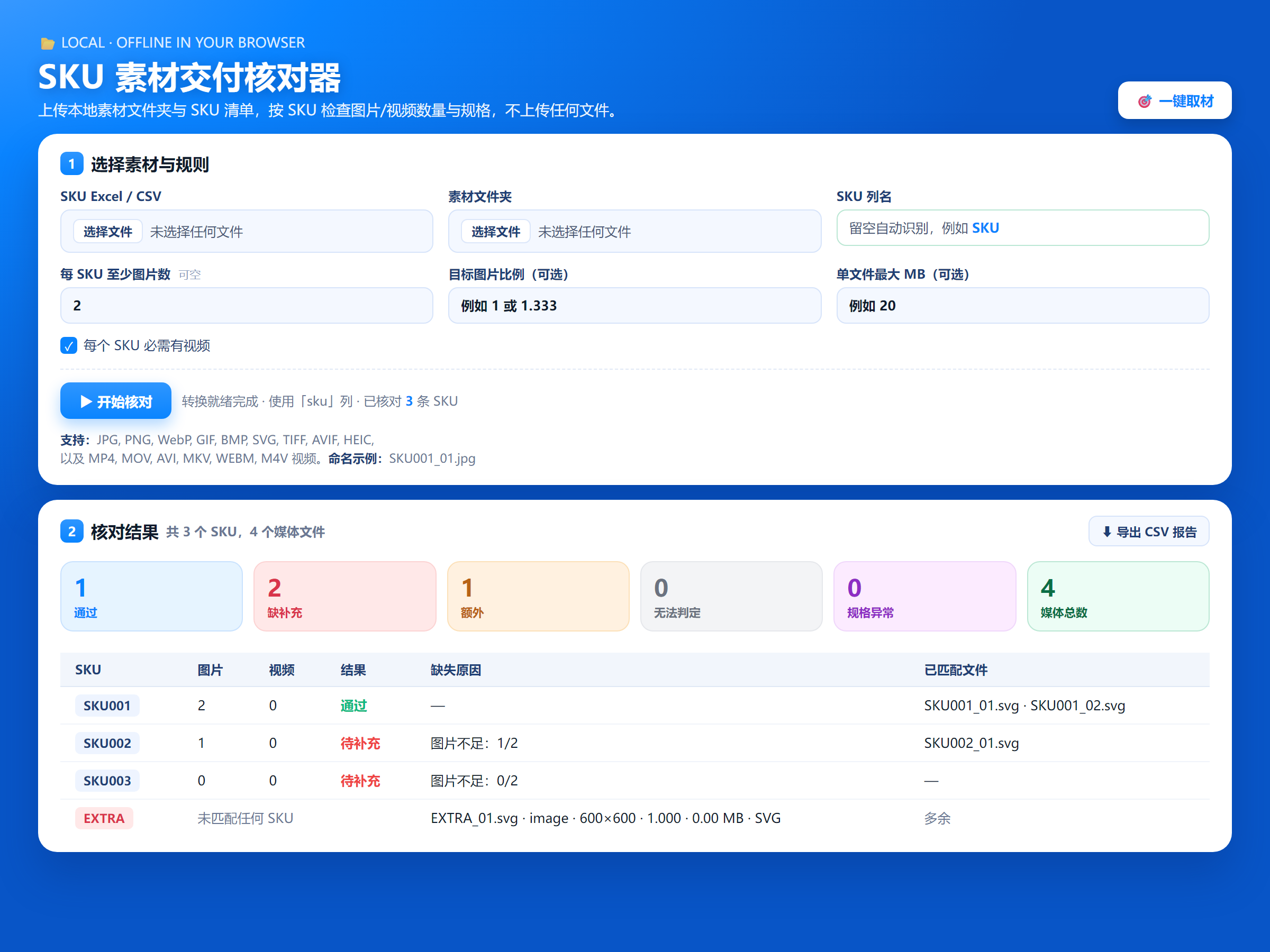Click the SKU001 tag
The width and height of the screenshot is (1270, 952).
pyautogui.click(x=107, y=706)
